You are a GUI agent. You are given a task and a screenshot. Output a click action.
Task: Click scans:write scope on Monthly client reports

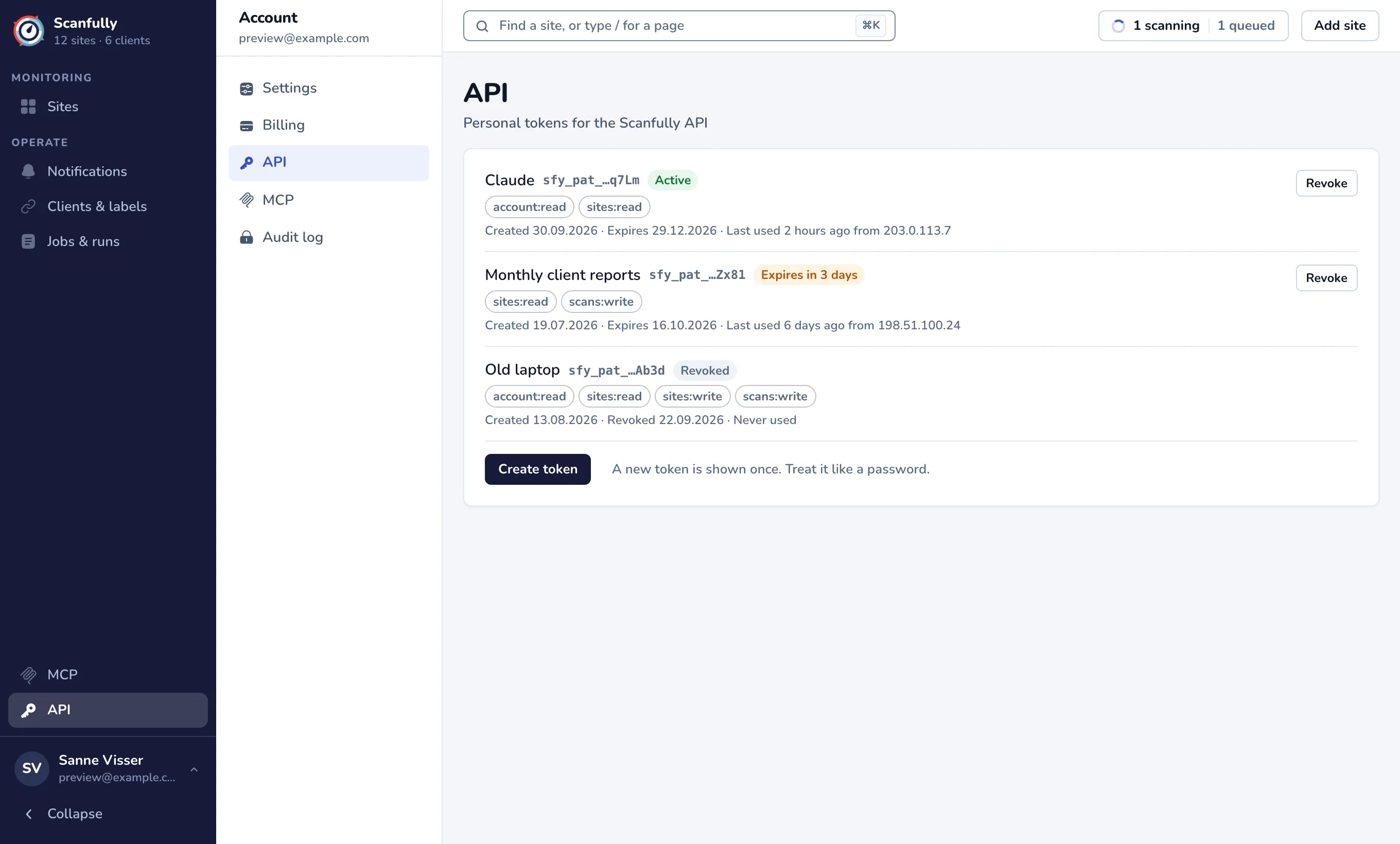[602, 302]
